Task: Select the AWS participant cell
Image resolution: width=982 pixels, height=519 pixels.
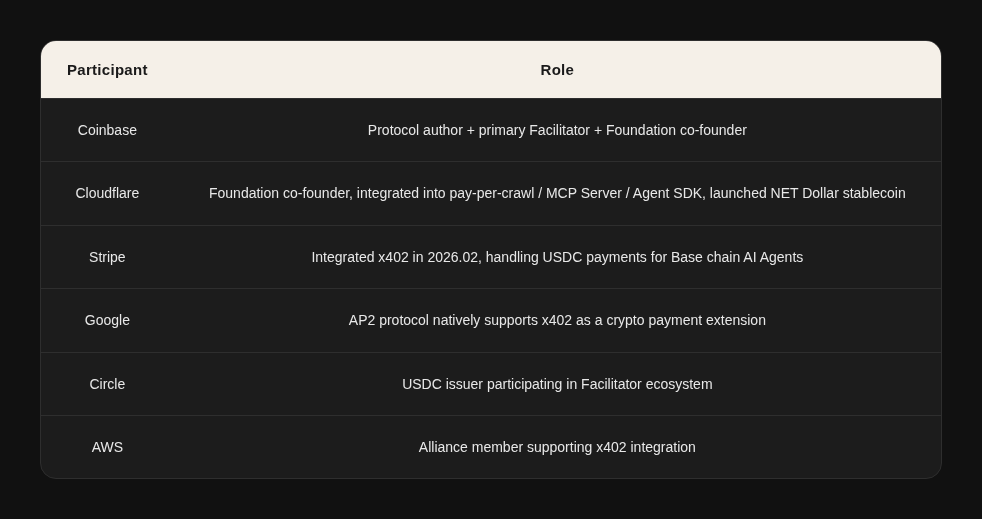Action: point(107,447)
